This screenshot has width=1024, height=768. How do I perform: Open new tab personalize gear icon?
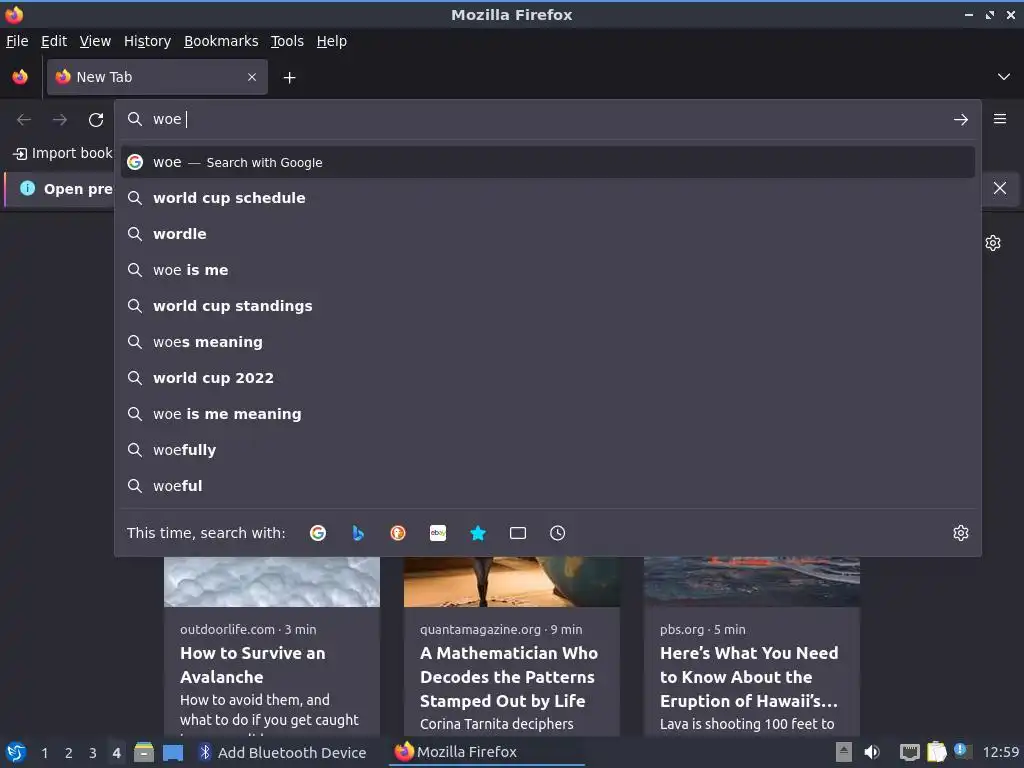click(993, 243)
